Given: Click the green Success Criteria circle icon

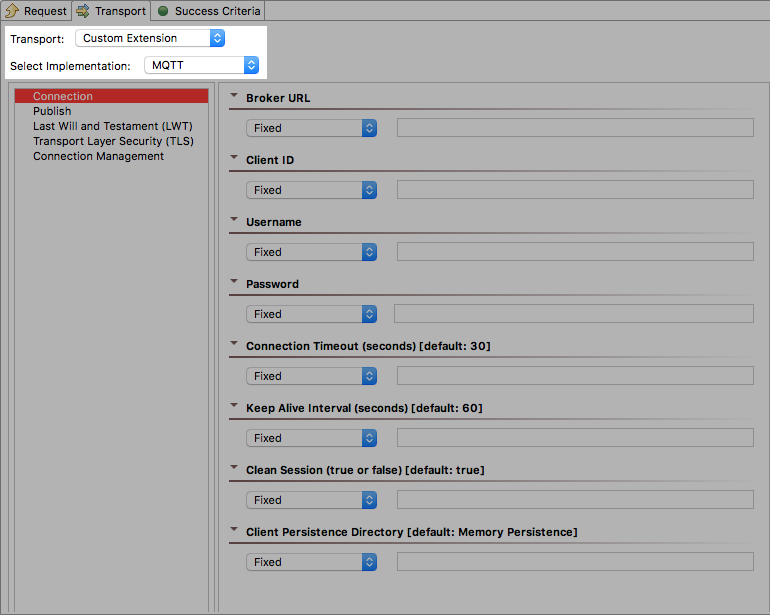Looking at the screenshot, I should pyautogui.click(x=163, y=11).
